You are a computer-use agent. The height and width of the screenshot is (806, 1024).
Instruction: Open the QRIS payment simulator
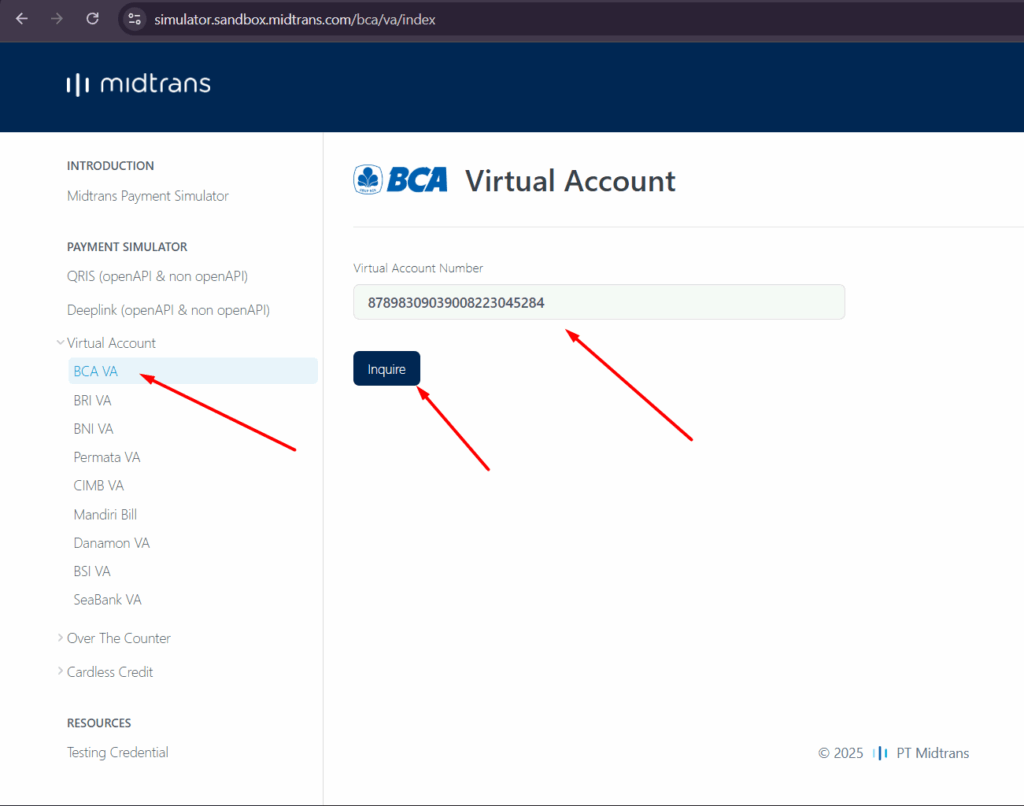point(157,276)
